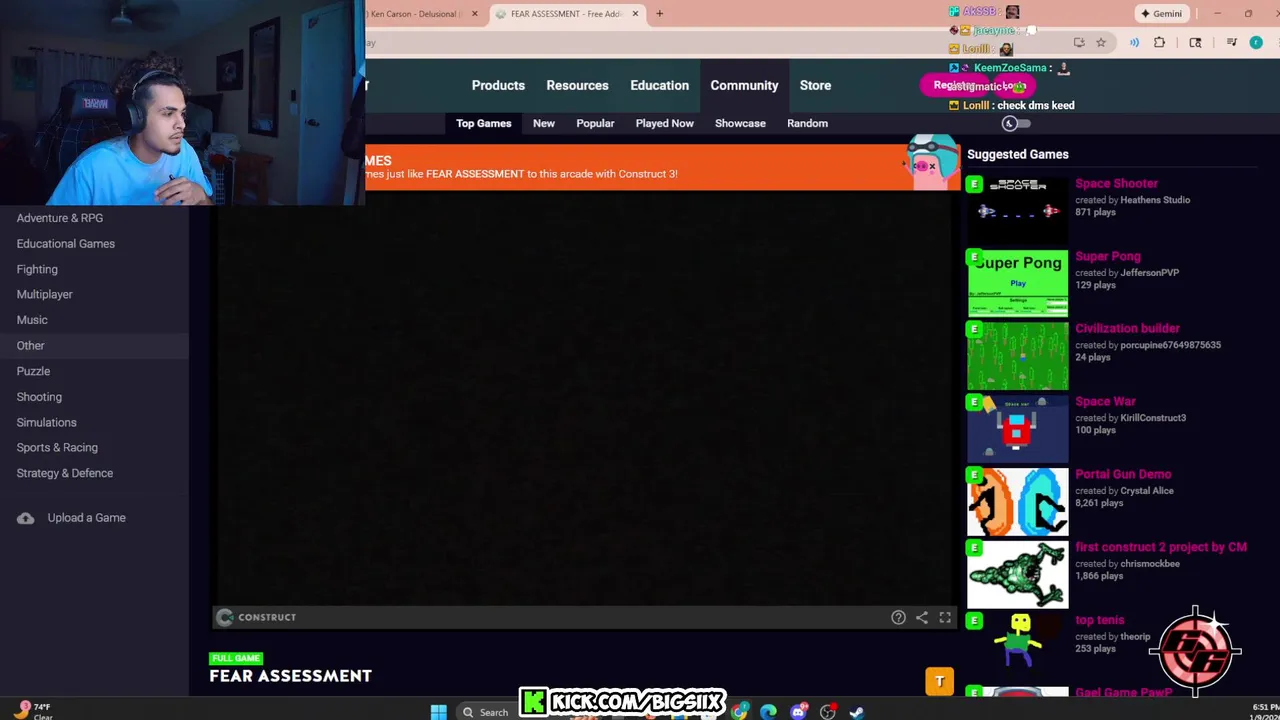Screen dimensions: 1280x720
Task: Open the Strategy & Defence category
Action: click(65, 474)
